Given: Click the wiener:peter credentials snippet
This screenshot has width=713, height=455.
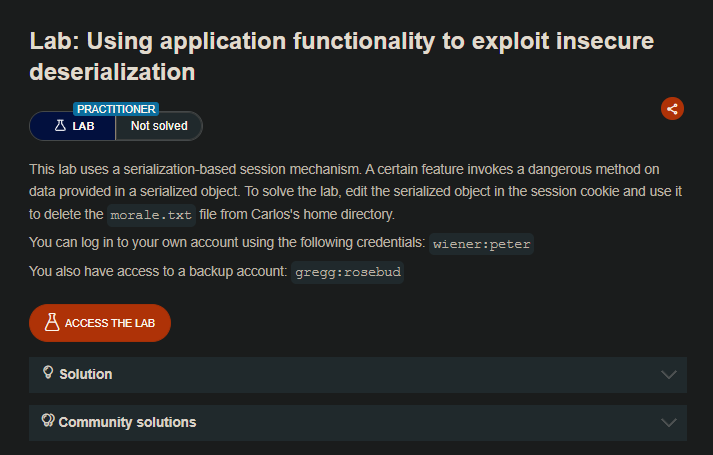Looking at the screenshot, I should (481, 244).
